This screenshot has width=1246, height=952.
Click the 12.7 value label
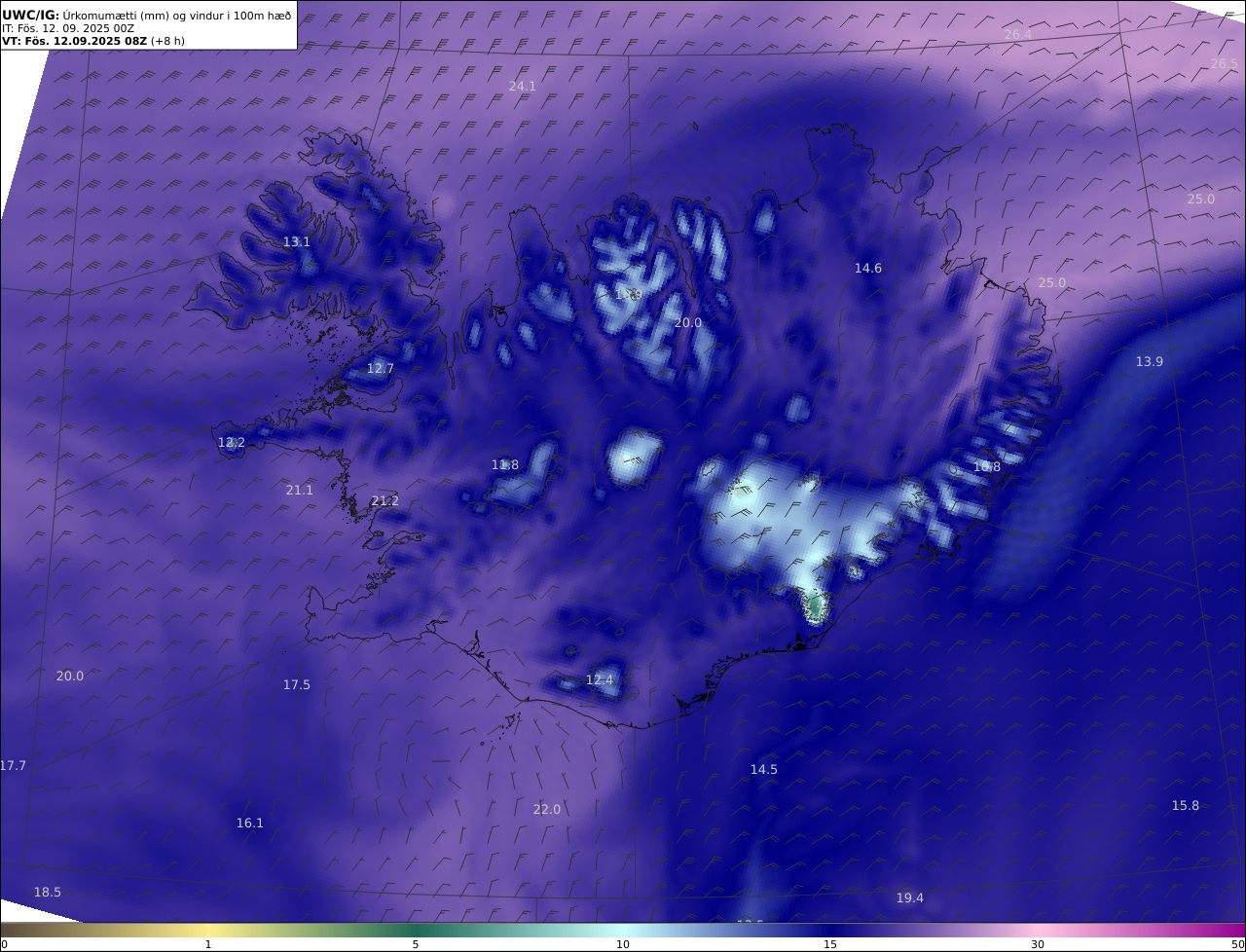pos(381,368)
